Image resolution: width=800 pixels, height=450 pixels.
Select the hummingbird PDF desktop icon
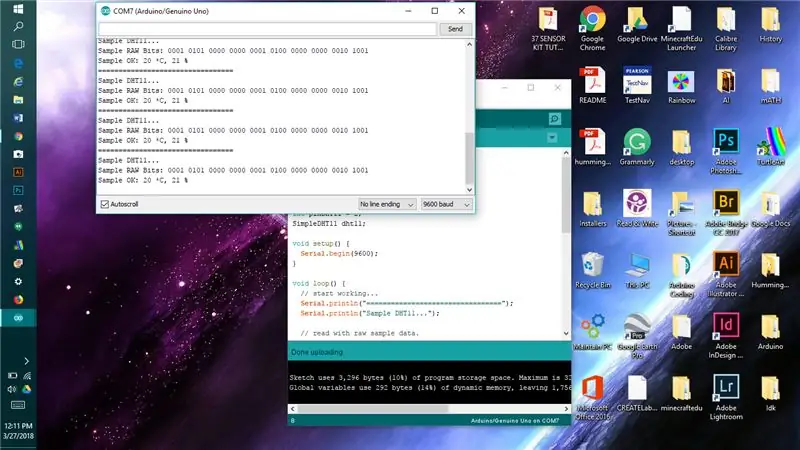[x=592, y=147]
